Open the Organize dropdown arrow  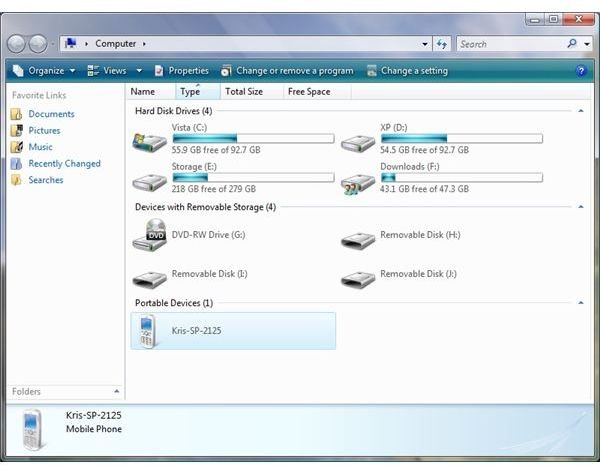(72, 71)
